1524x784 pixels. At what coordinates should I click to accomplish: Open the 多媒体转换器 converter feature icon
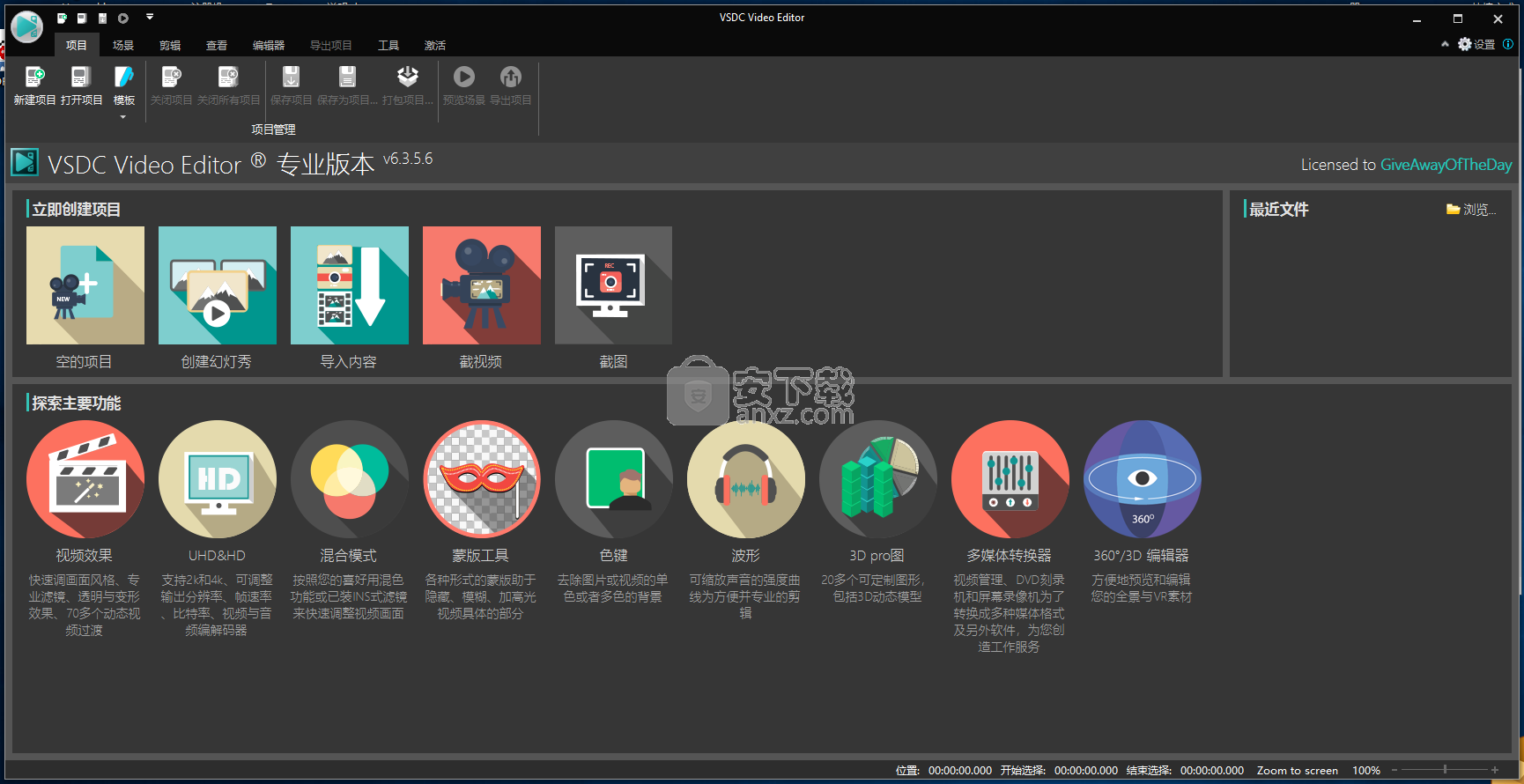tap(1010, 479)
